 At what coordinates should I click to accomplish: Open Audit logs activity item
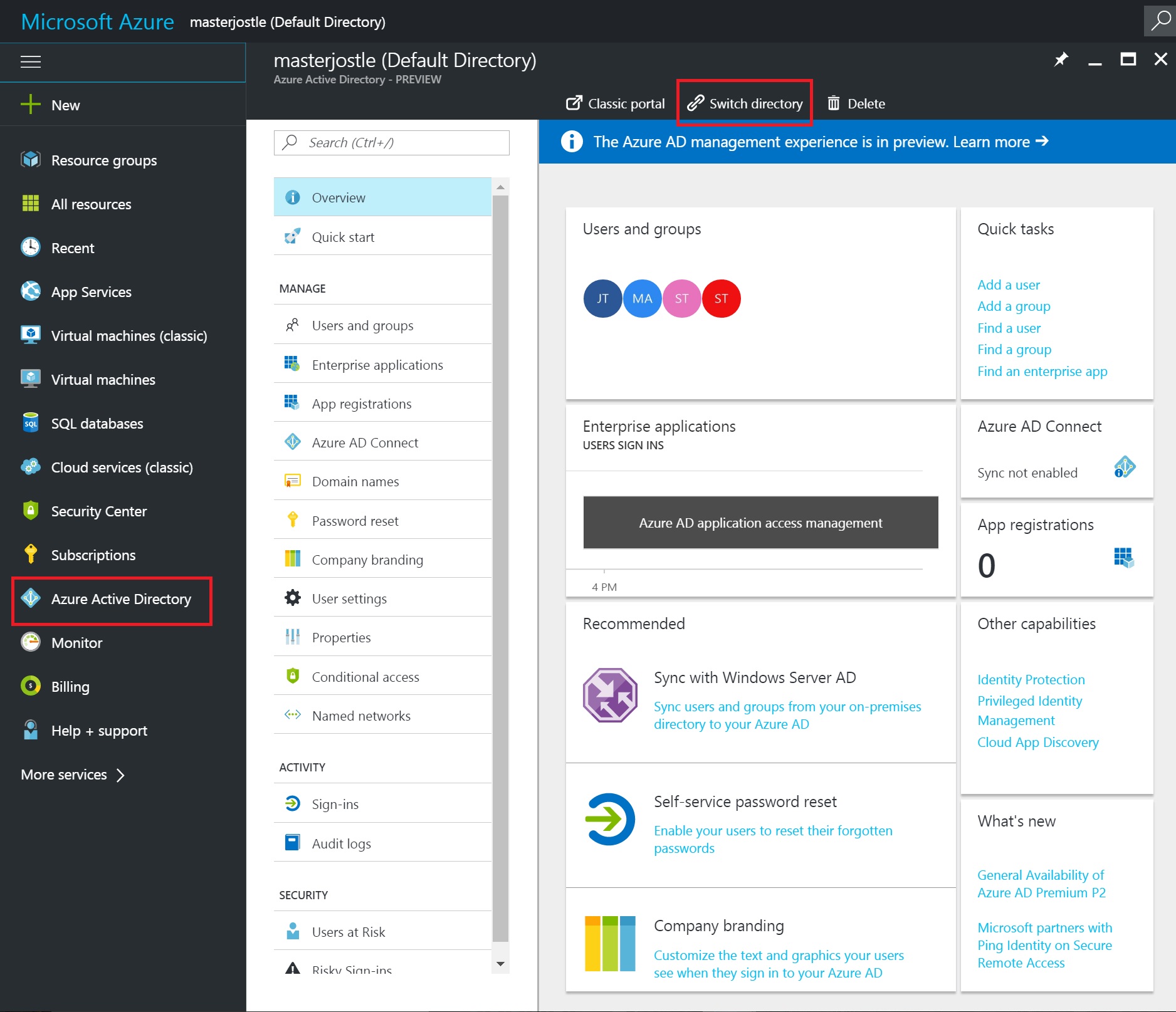coord(382,843)
